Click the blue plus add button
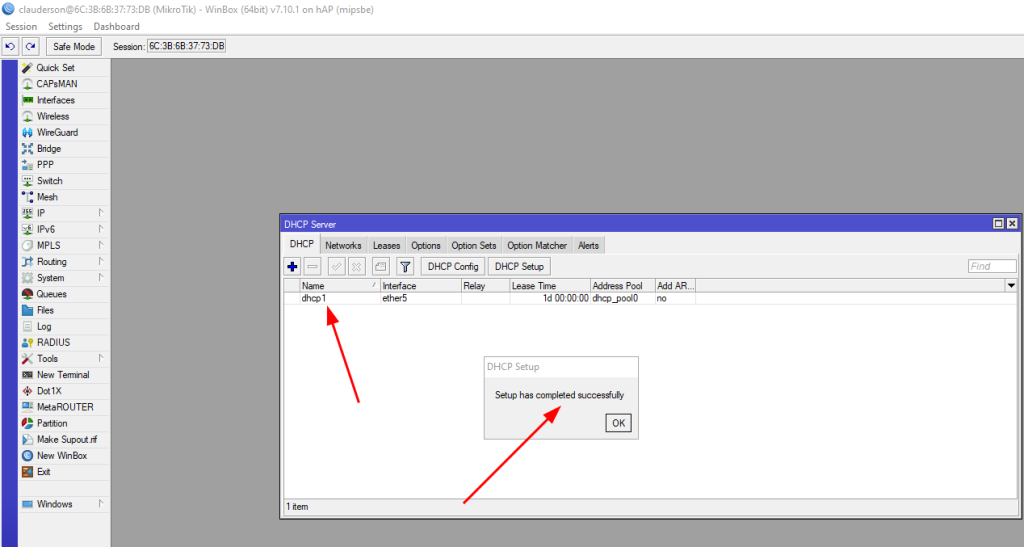1024x547 pixels. click(x=292, y=266)
